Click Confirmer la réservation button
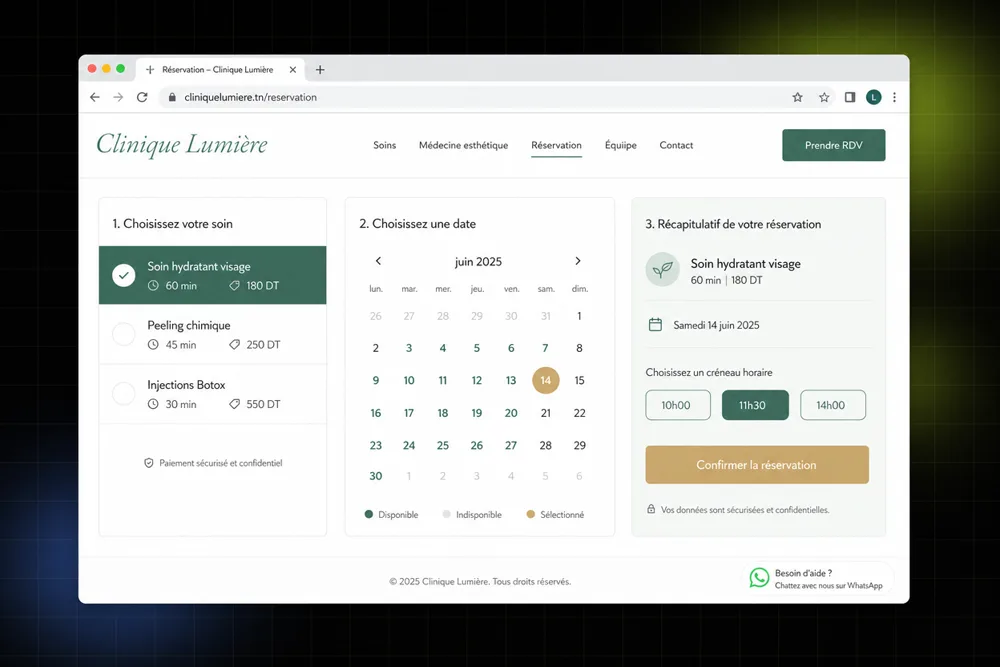The height and width of the screenshot is (667, 1000). 757,464
